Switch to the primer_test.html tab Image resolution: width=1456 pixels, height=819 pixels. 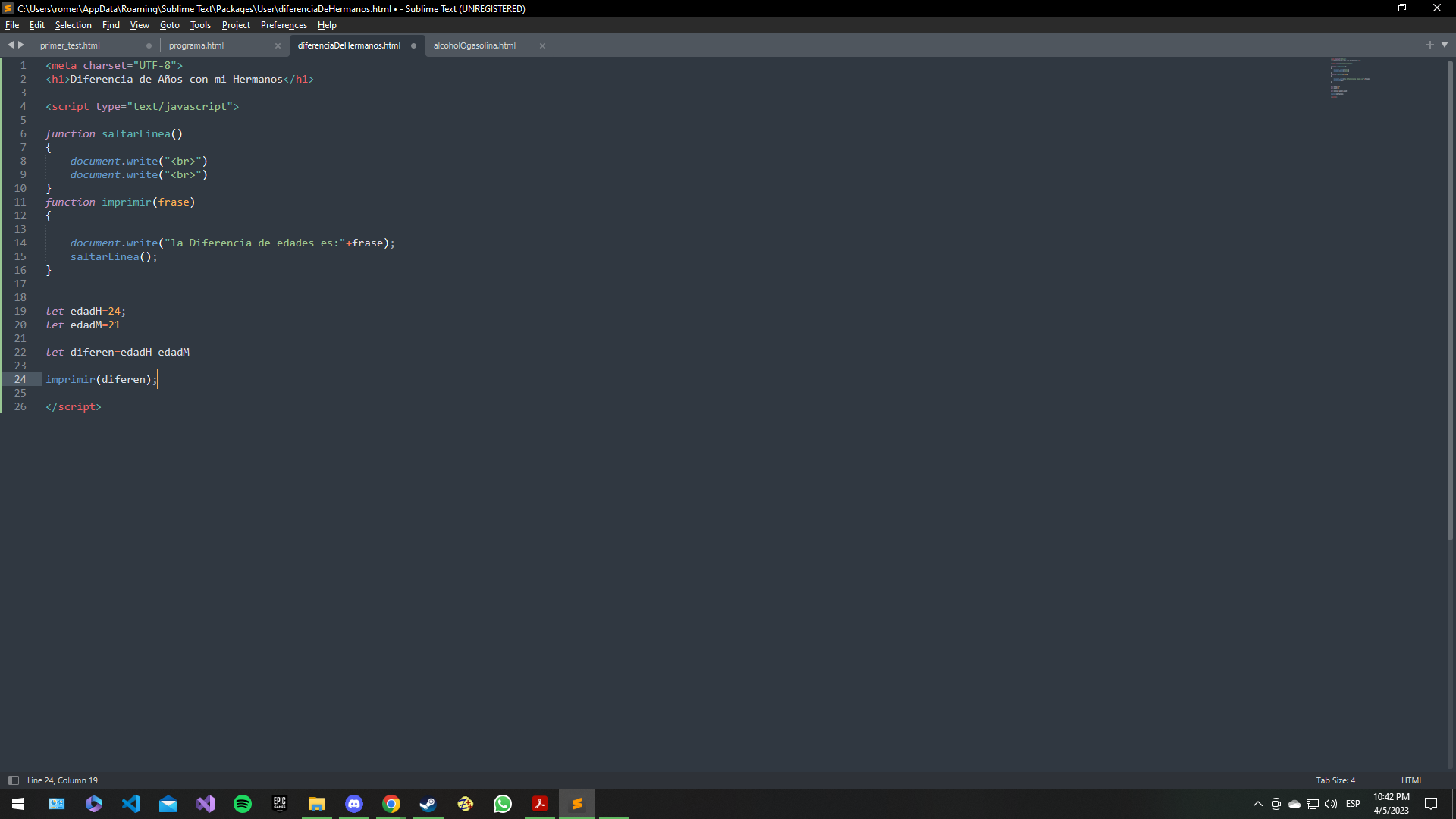point(70,45)
